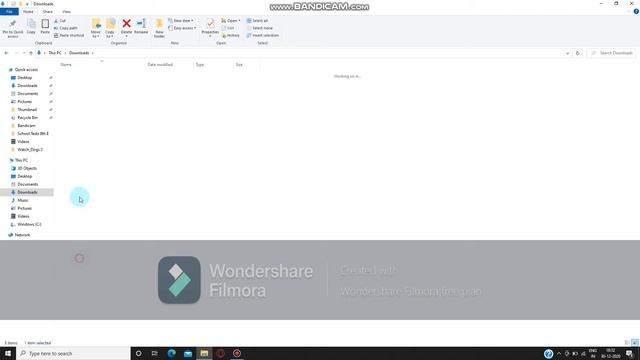Click Cut in the Clipboard group
640x360 pixels.
coord(60,20)
